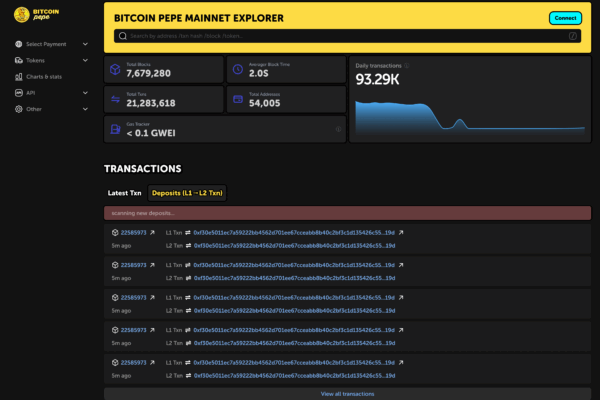This screenshot has width=600, height=400.
Task: Click the swap arrows icon beside first L2 Txn
Action: [x=188, y=246]
